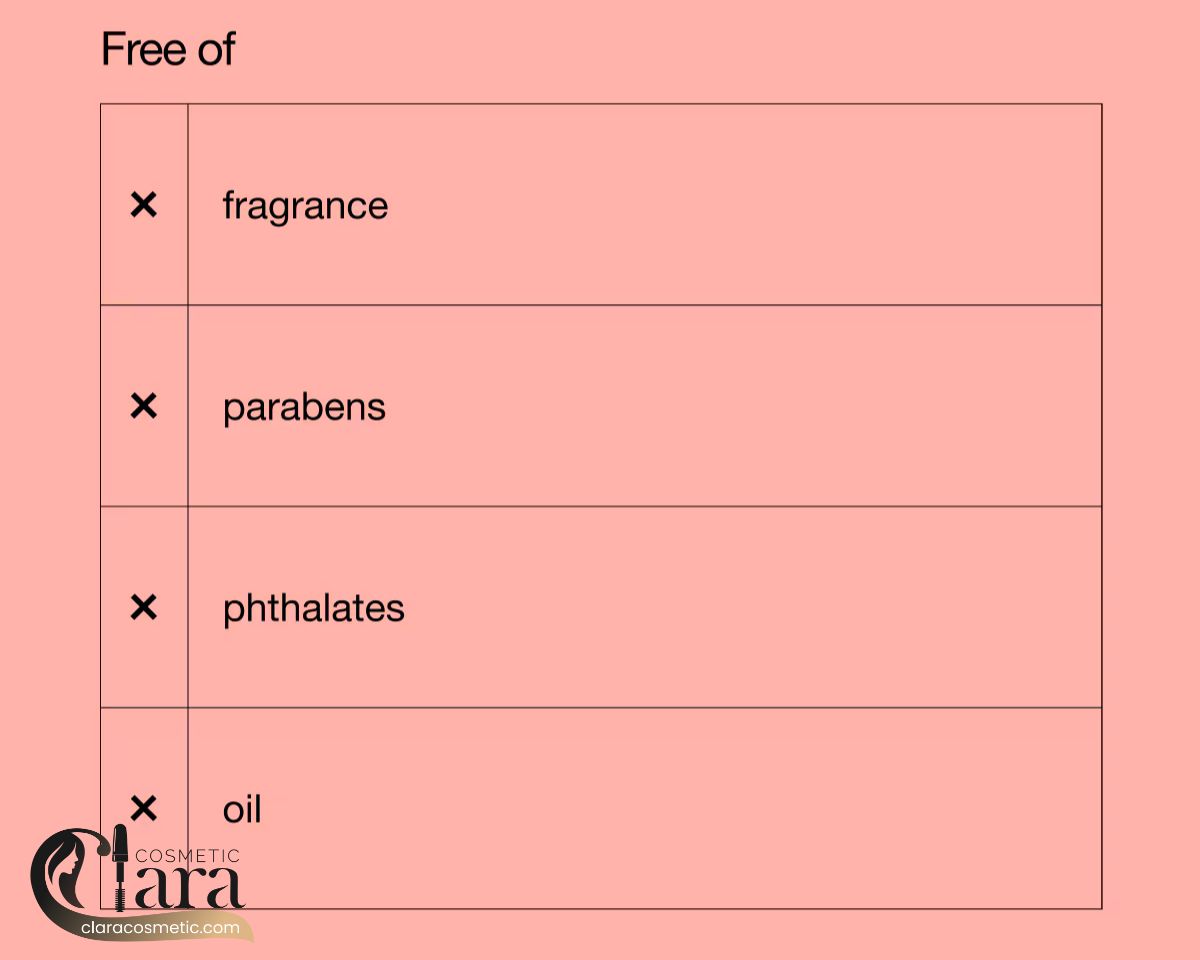
Task: Click the COSMETIC text in the logo
Action: tap(187, 856)
